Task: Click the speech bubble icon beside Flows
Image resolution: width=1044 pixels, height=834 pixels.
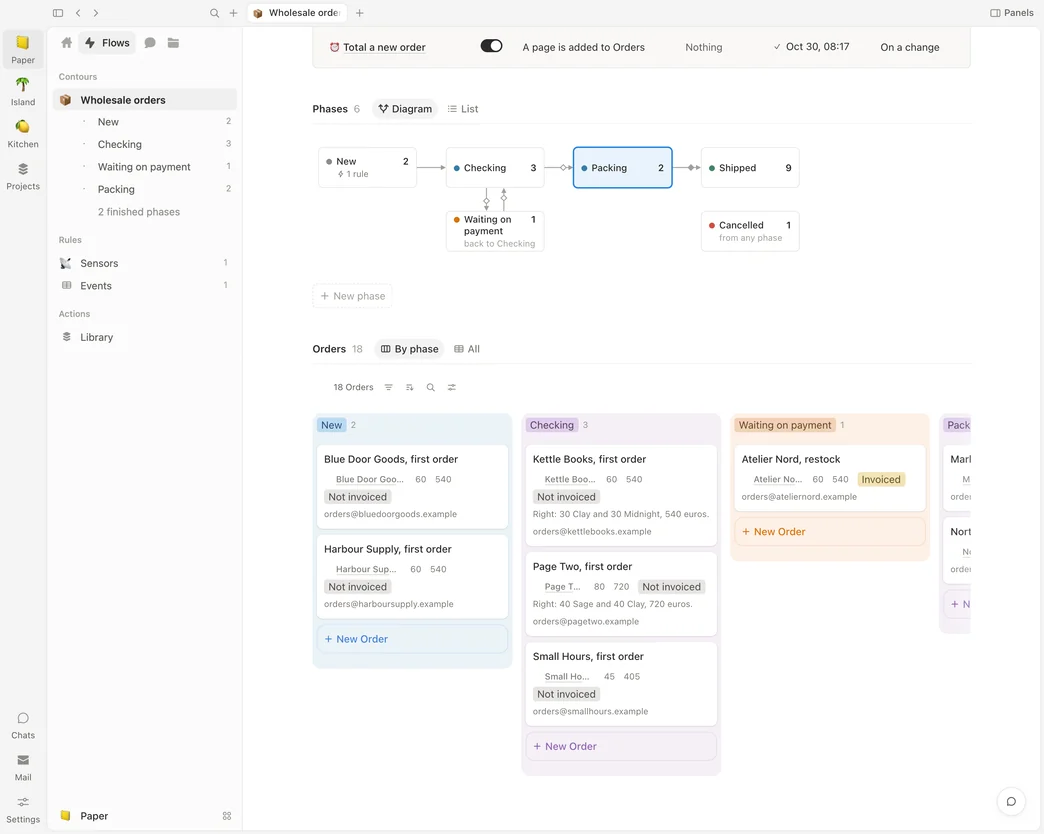Action: (150, 43)
